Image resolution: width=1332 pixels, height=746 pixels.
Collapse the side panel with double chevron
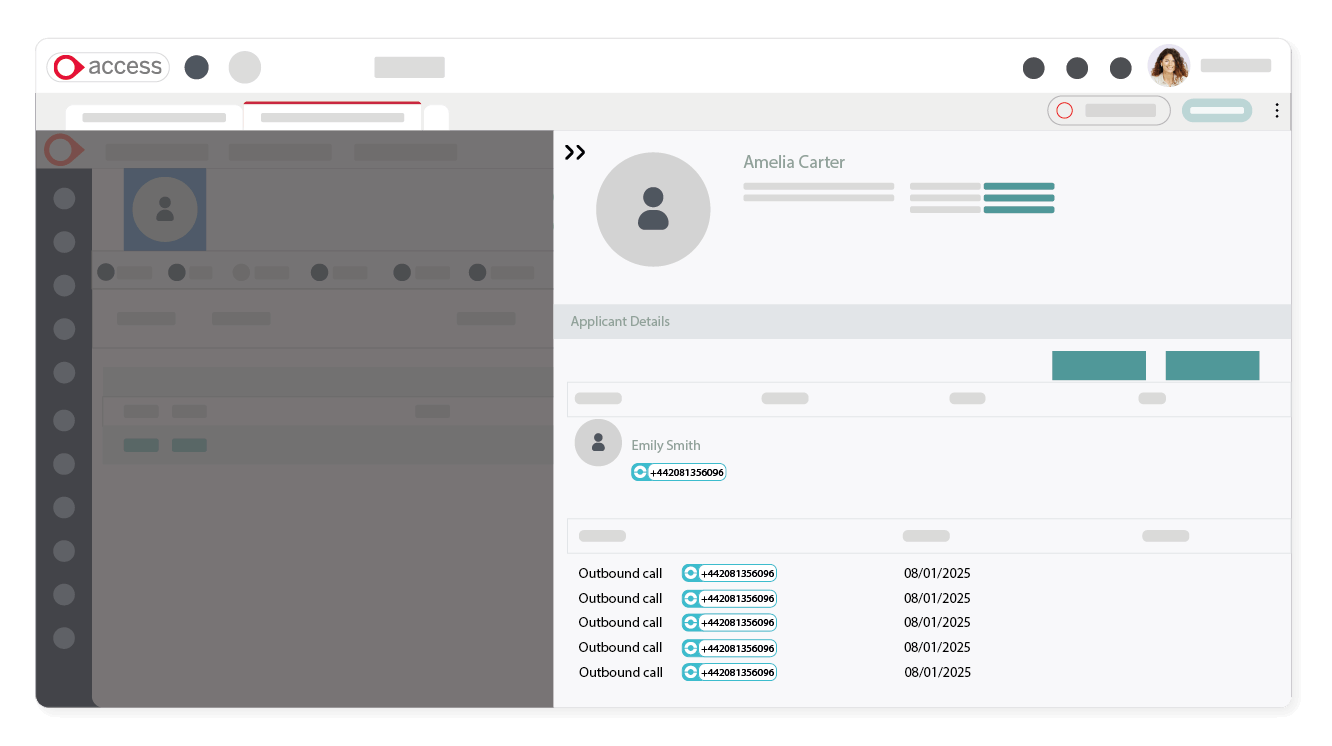[x=575, y=153]
